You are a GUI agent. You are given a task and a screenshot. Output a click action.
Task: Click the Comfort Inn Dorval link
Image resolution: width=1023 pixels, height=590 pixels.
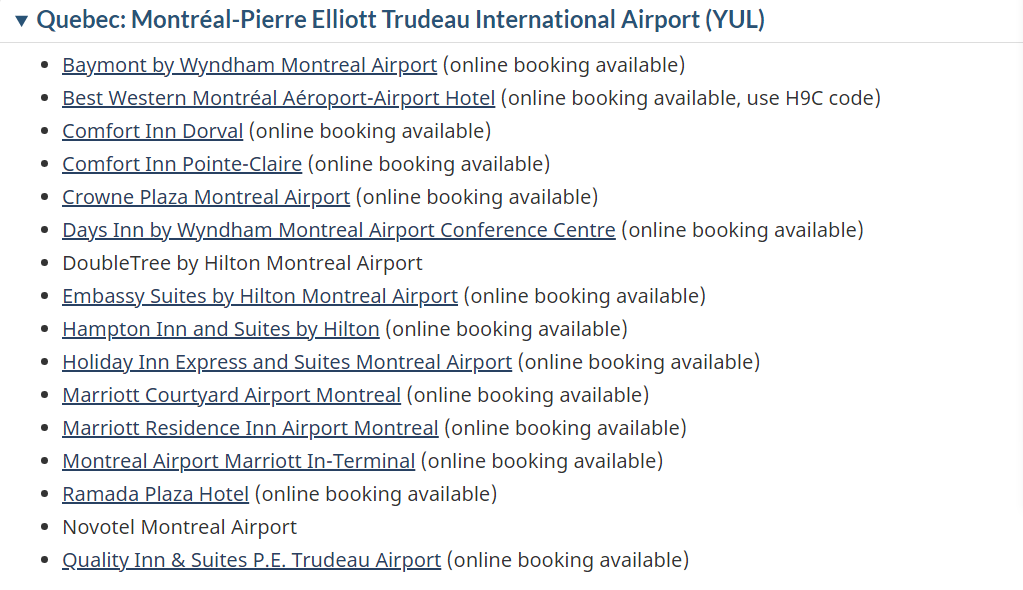click(x=152, y=131)
